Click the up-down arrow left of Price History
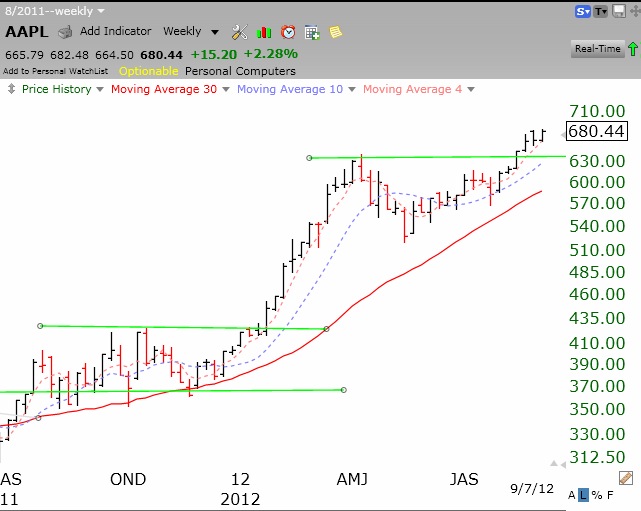Screen dimensions: 641x511 click(x=11, y=89)
